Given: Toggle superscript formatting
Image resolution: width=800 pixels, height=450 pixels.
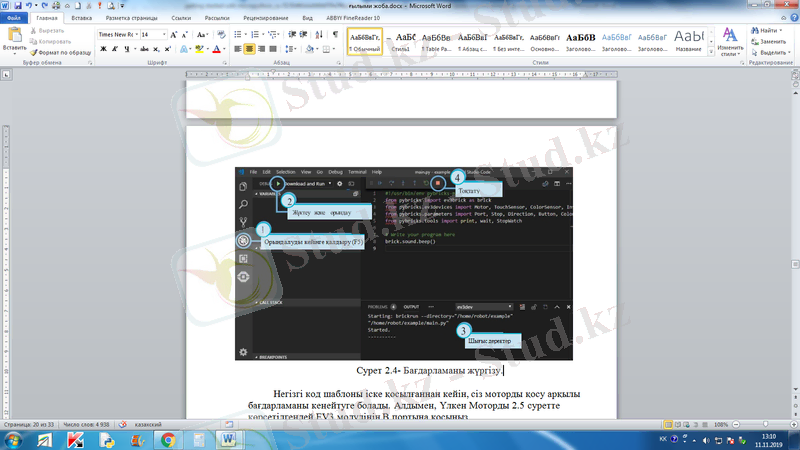Looking at the screenshot, I should tap(167, 49).
